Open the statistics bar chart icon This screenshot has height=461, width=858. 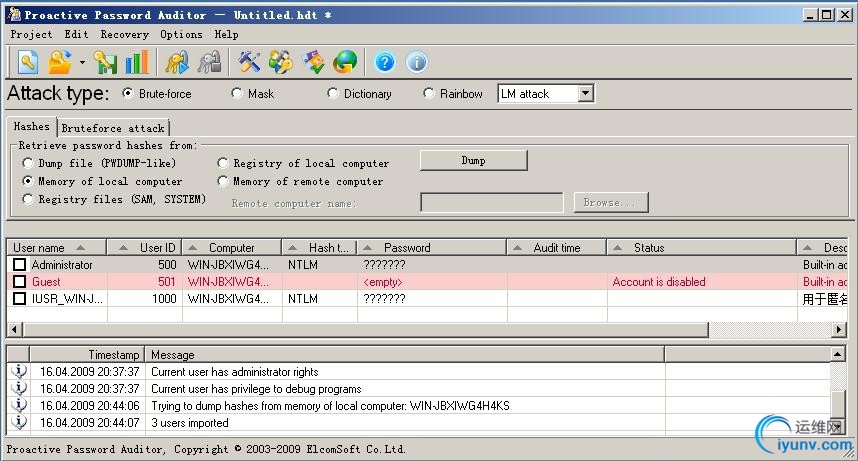tap(137, 62)
